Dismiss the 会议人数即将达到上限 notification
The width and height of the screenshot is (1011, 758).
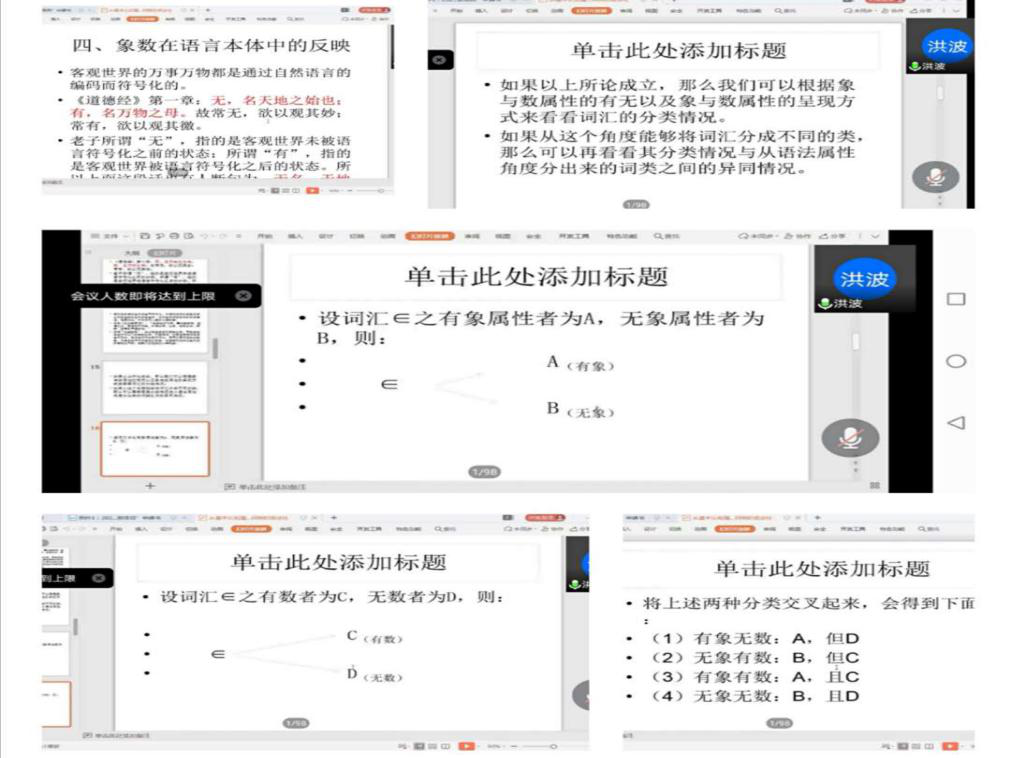[243, 296]
